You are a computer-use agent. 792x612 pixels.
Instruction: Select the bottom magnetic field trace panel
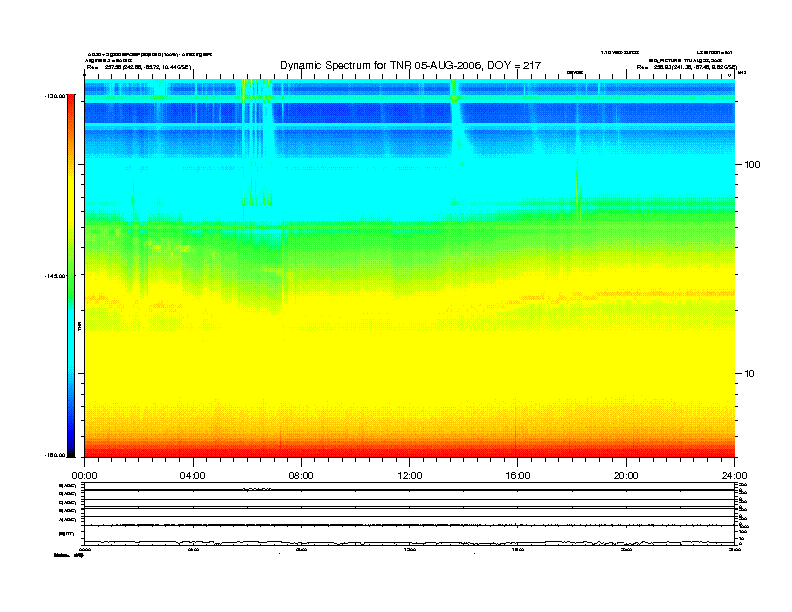coord(410,535)
